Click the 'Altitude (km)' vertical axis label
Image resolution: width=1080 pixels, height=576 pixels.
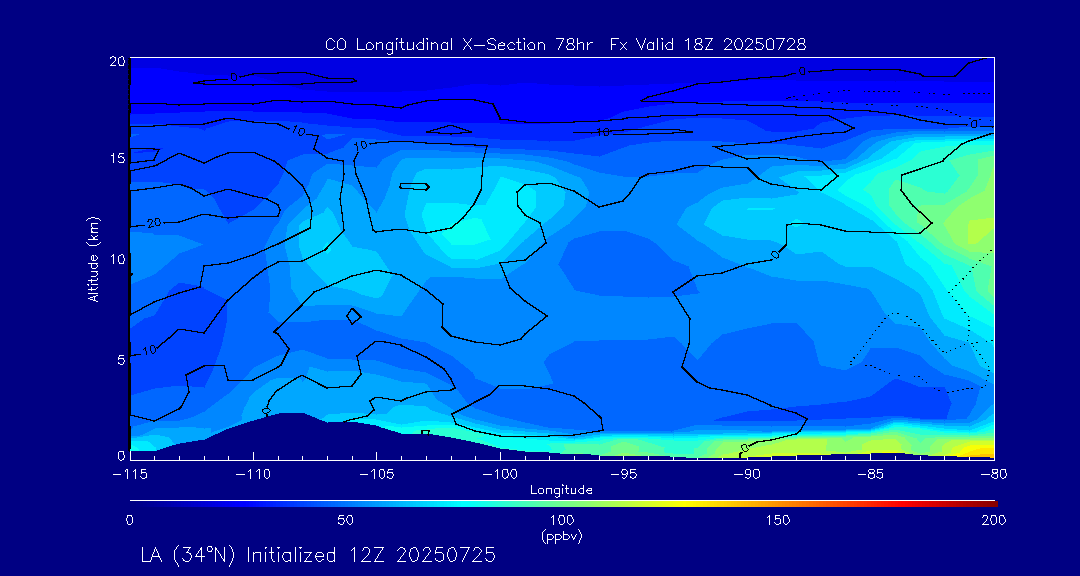(x=93, y=259)
